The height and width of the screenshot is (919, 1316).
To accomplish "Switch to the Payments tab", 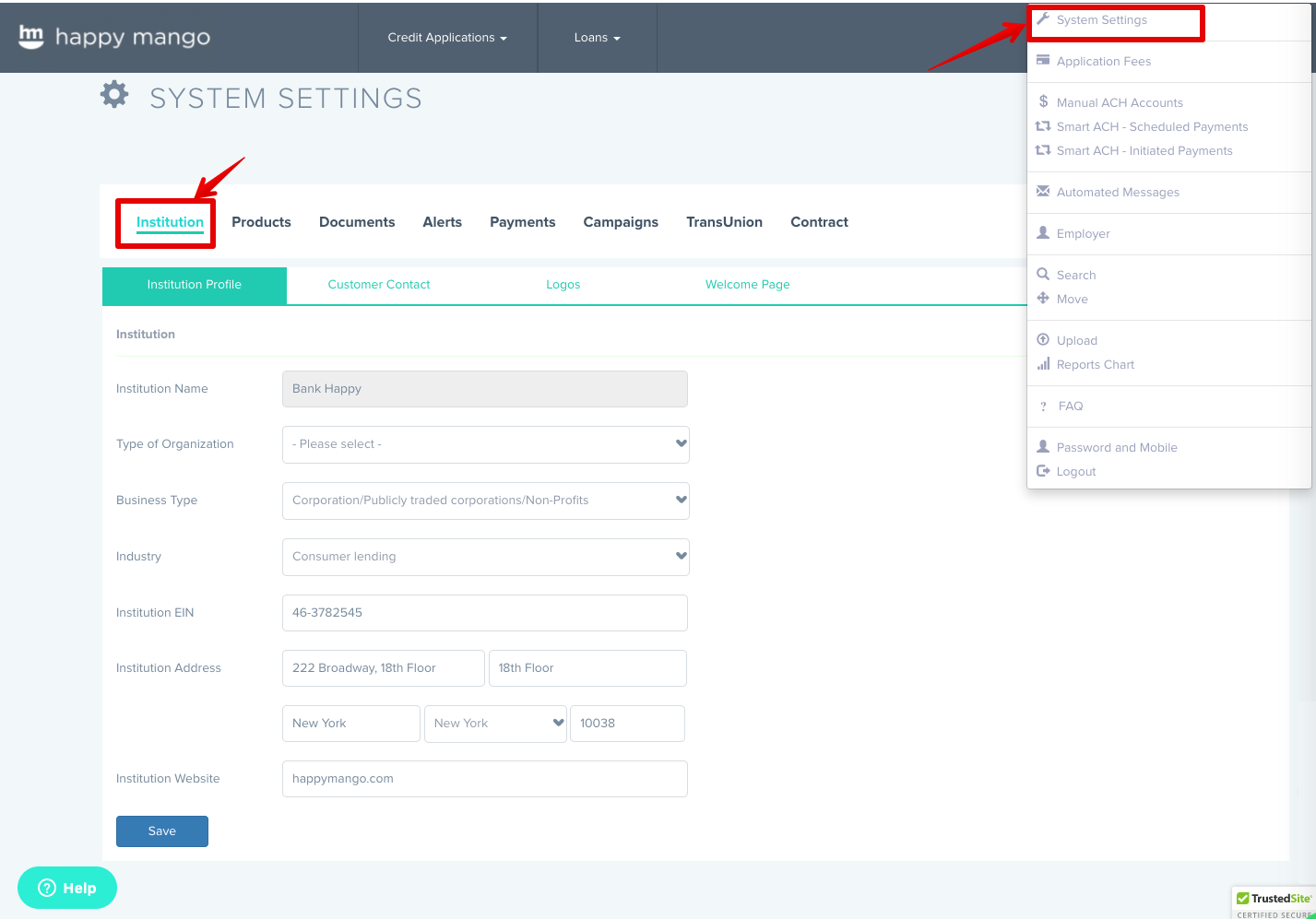I will [523, 222].
